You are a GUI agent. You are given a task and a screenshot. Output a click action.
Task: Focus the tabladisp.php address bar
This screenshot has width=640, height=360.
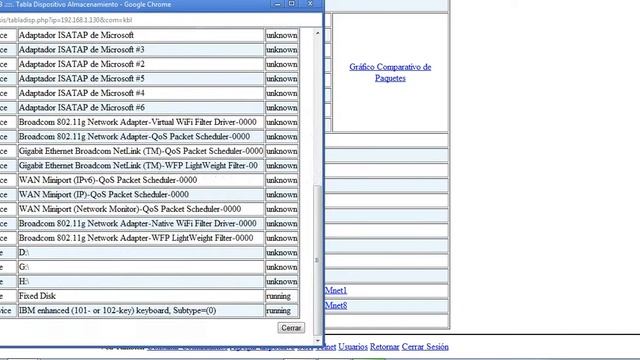[x=159, y=20]
